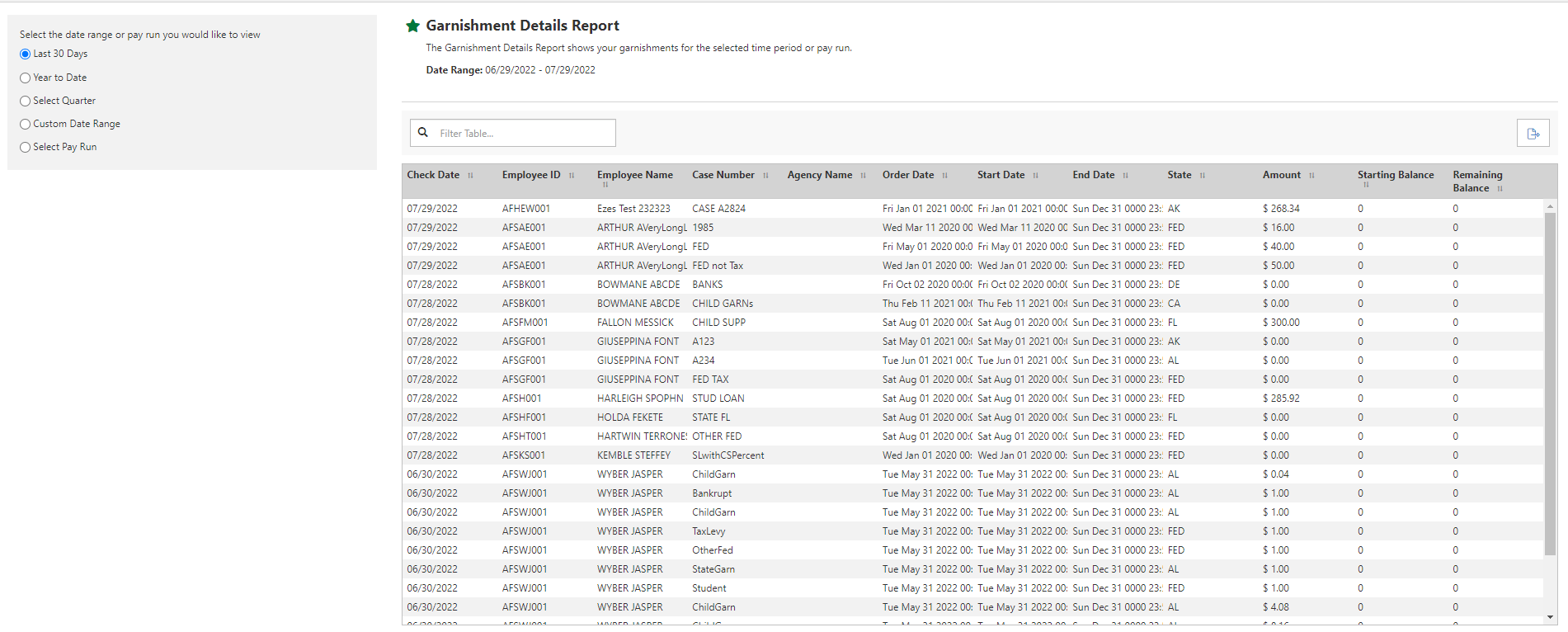Click sort icon beside Agency Name
The width and height of the screenshot is (1568, 632).
(x=864, y=176)
